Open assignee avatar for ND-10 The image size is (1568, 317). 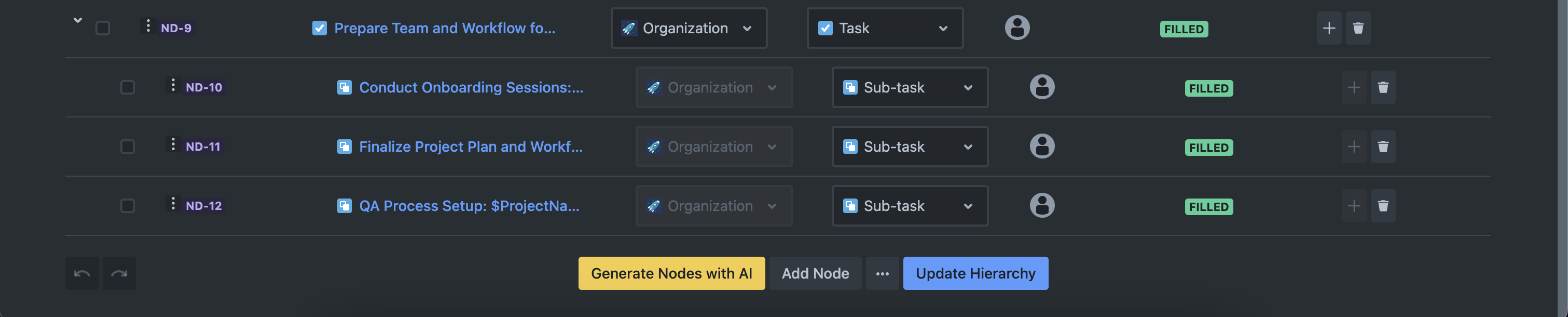point(1041,87)
